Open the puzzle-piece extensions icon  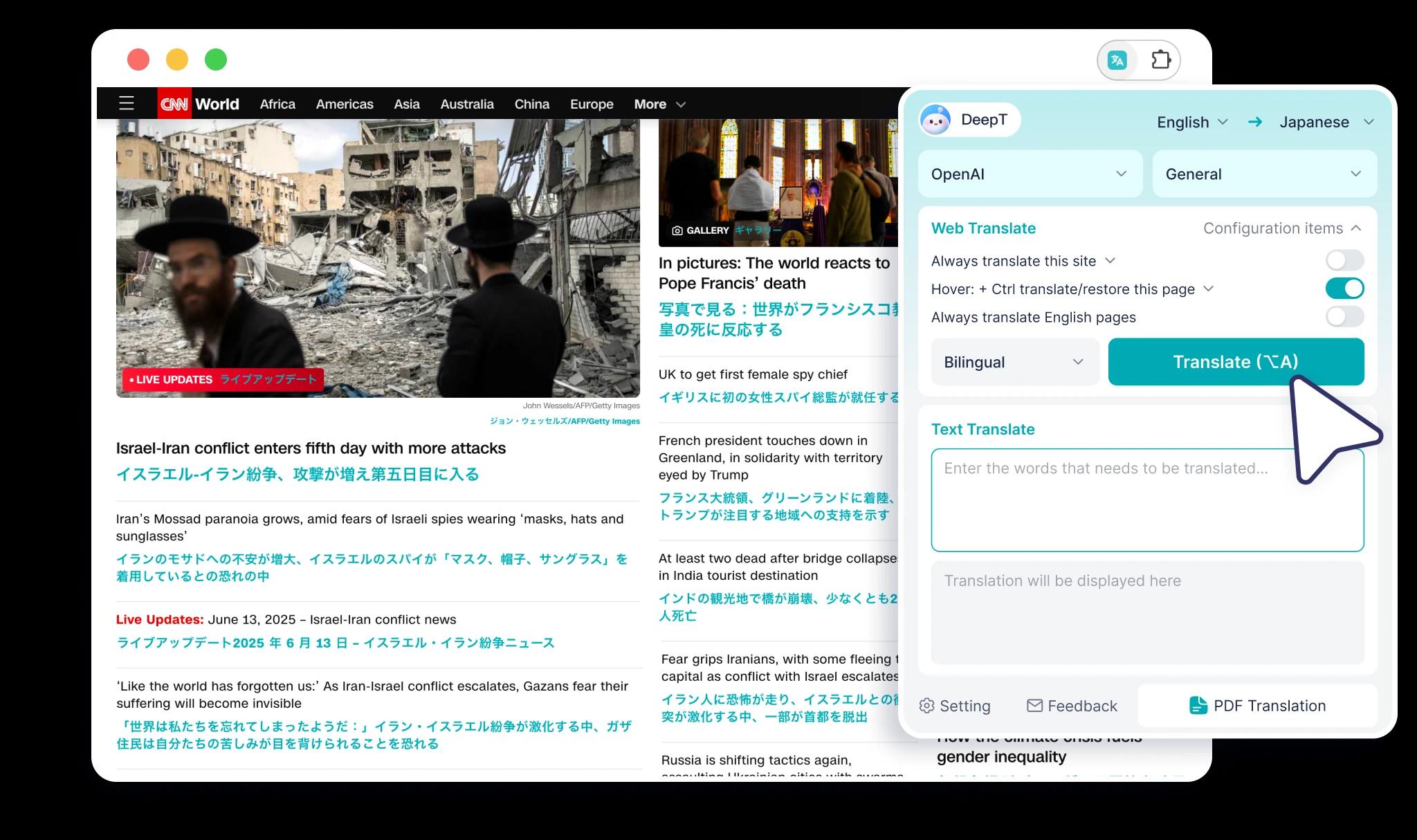pyautogui.click(x=1160, y=60)
